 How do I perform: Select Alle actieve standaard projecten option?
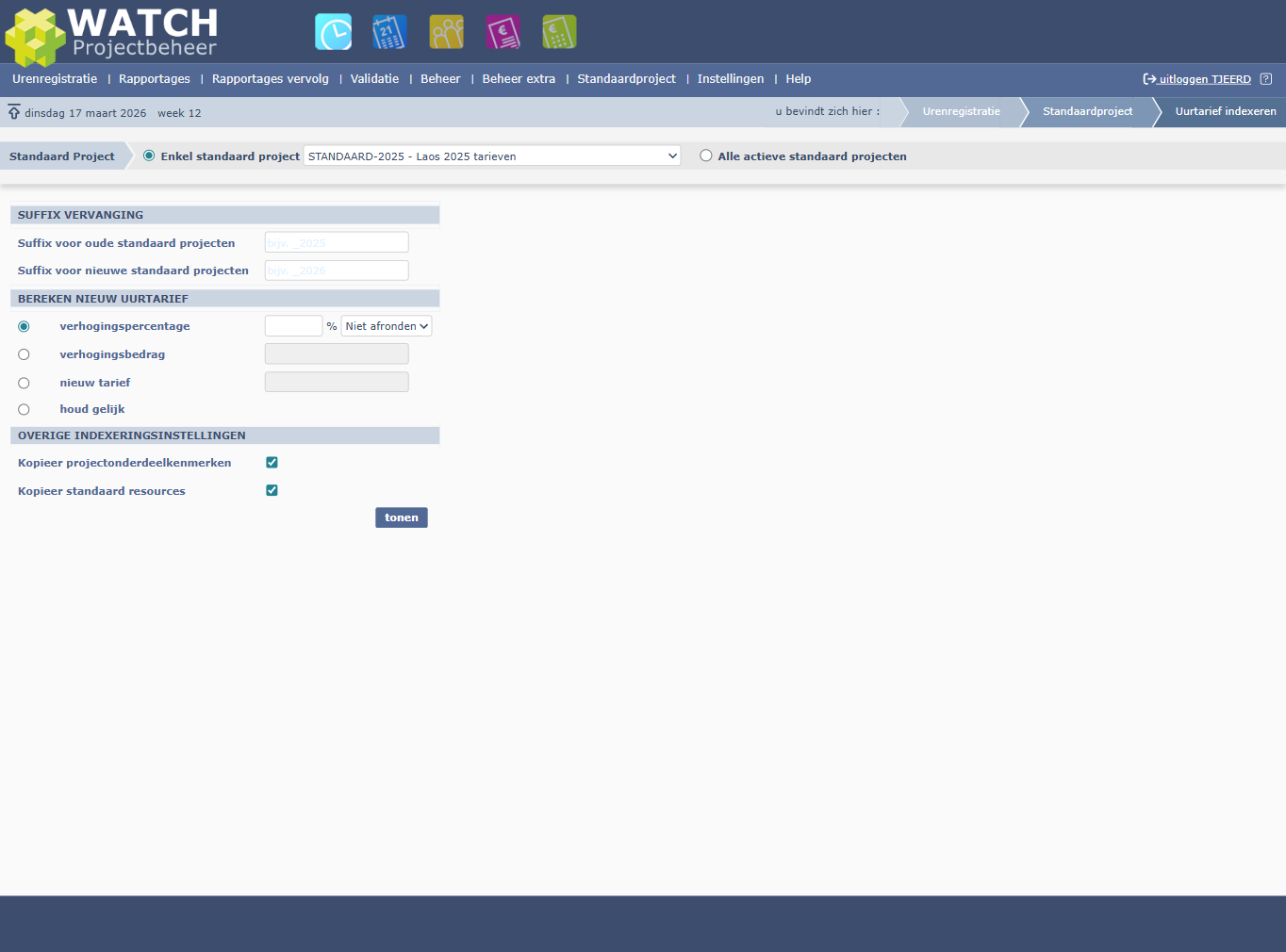pyautogui.click(x=706, y=156)
